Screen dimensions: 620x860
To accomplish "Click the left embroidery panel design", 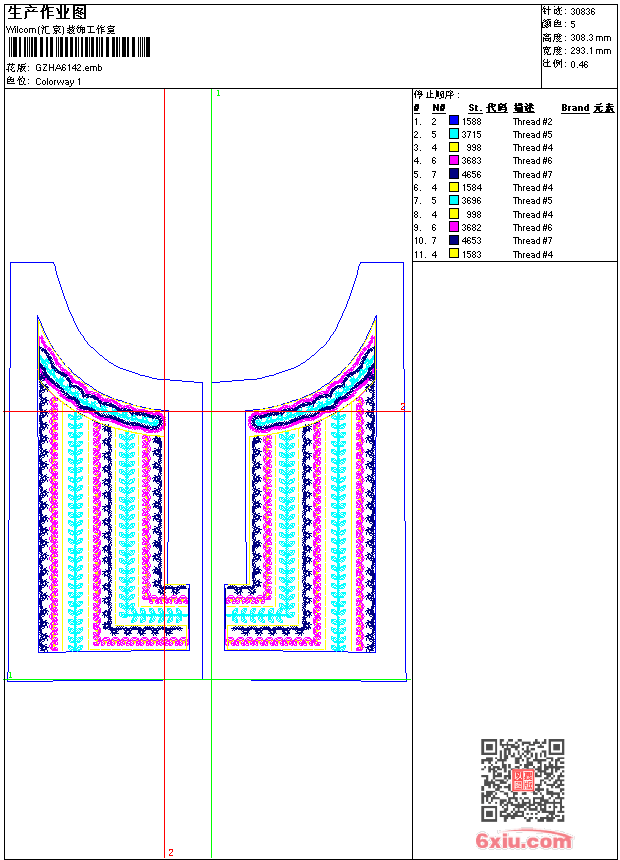I will [114, 483].
